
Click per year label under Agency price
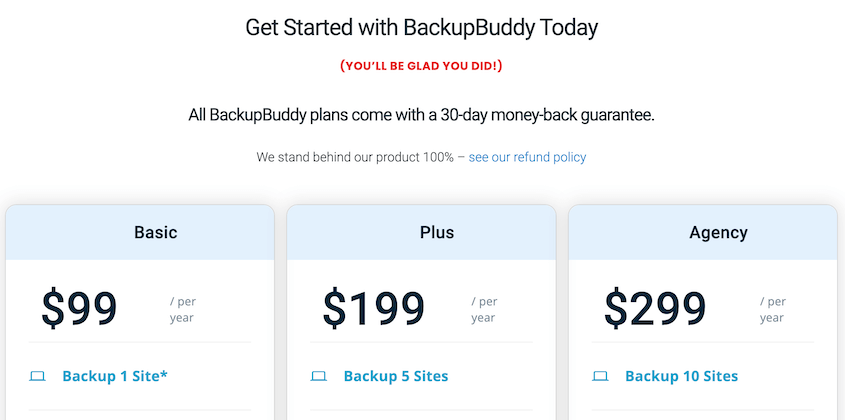pyautogui.click(x=773, y=309)
